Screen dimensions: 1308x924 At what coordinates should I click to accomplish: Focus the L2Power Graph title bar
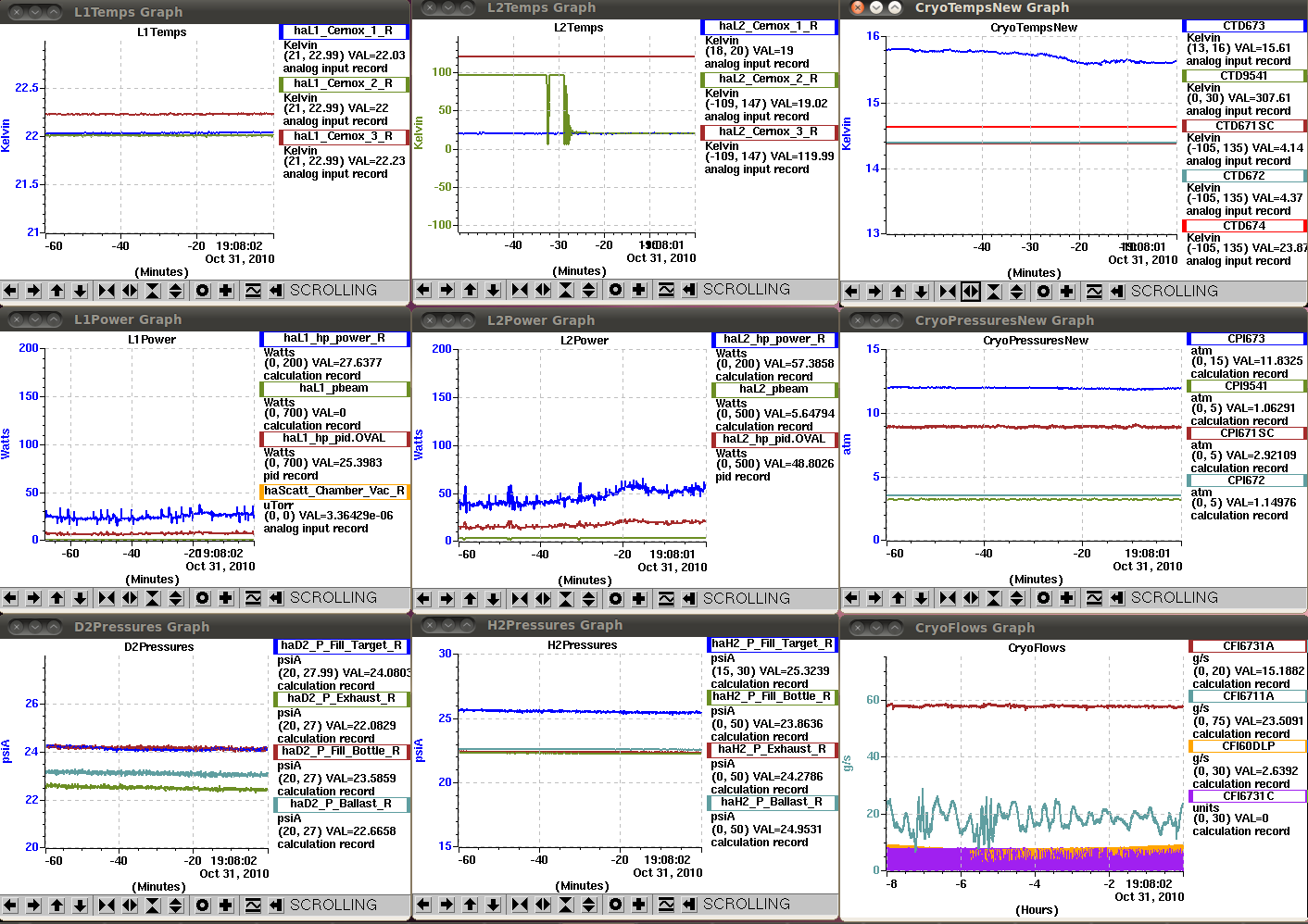click(x=626, y=320)
